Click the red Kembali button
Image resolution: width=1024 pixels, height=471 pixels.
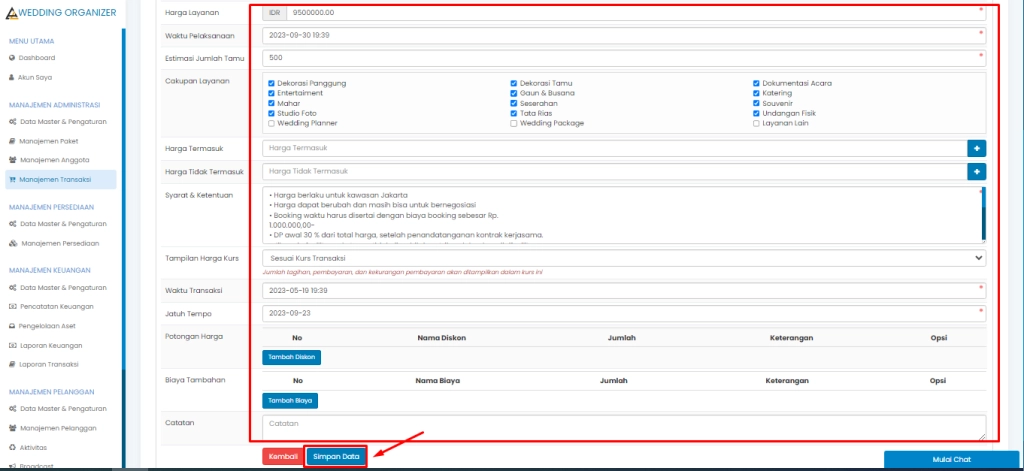[x=281, y=456]
